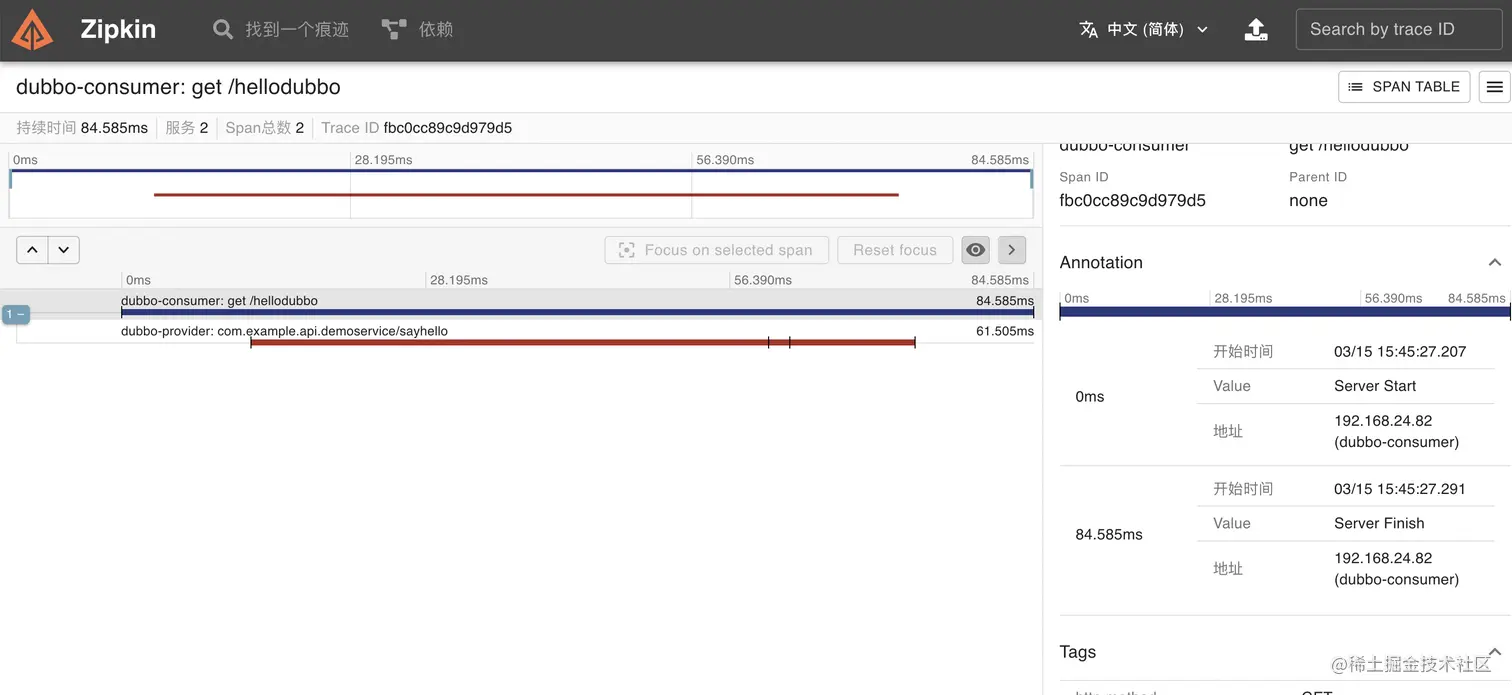Click the 61.505ms duration of dubbo-provider

point(1005,331)
